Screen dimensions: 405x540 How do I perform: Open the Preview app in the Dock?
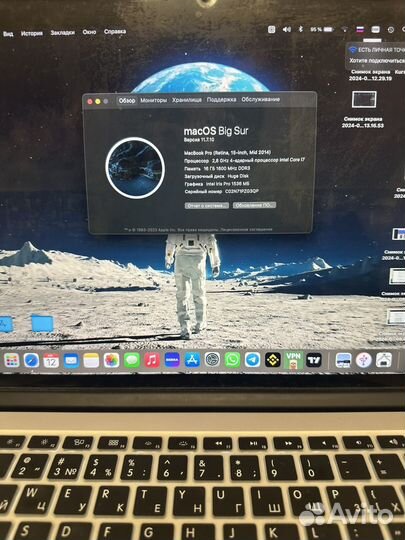click(343, 360)
